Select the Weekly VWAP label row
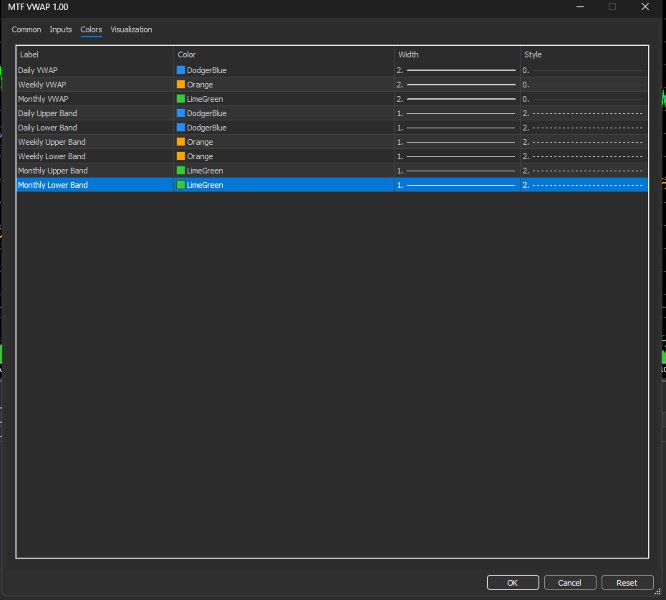 (95, 85)
